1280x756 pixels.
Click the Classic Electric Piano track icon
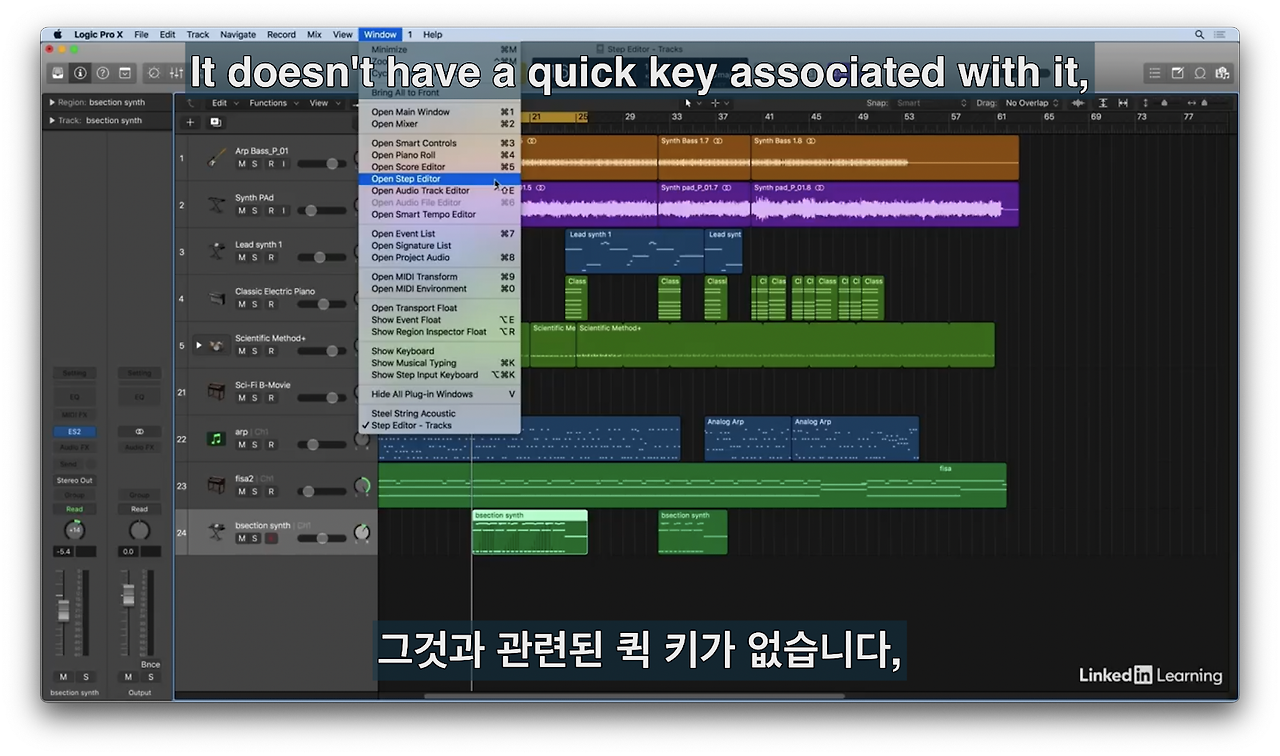click(x=216, y=298)
